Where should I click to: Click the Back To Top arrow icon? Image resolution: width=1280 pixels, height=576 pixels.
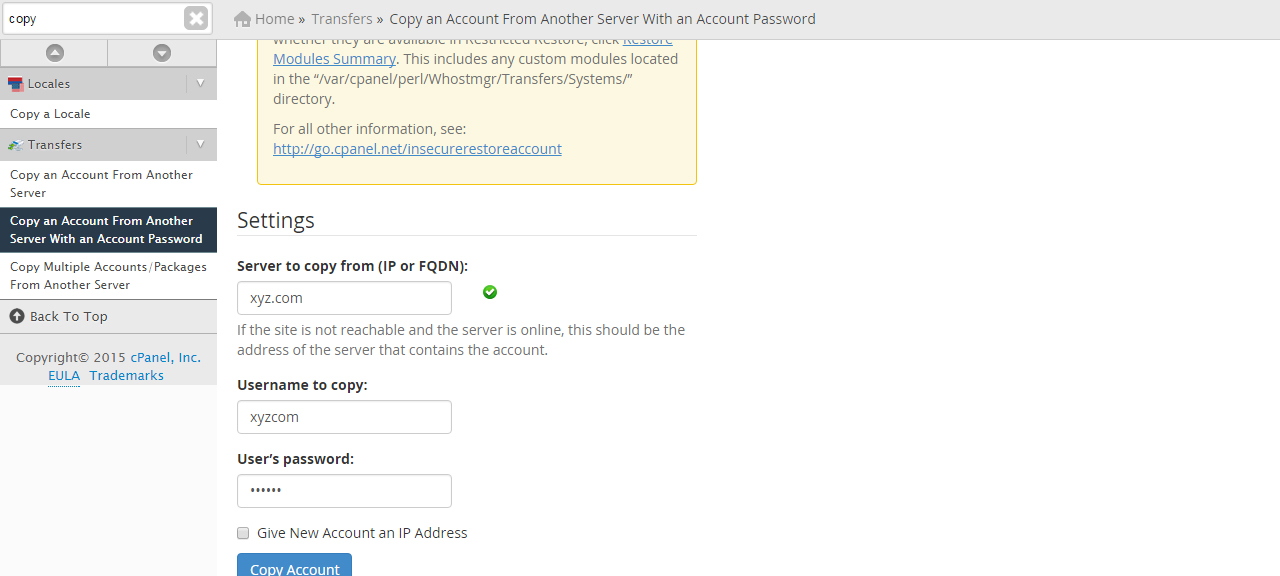coord(17,316)
